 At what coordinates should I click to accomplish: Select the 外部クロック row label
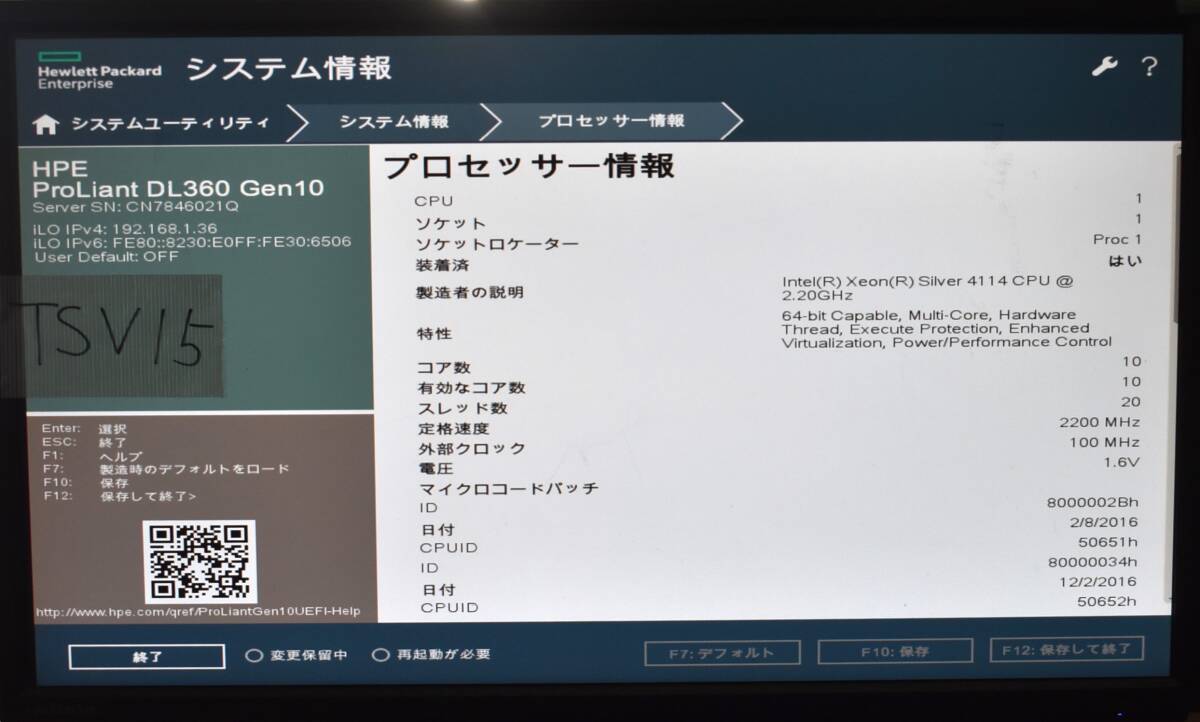(x=472, y=449)
